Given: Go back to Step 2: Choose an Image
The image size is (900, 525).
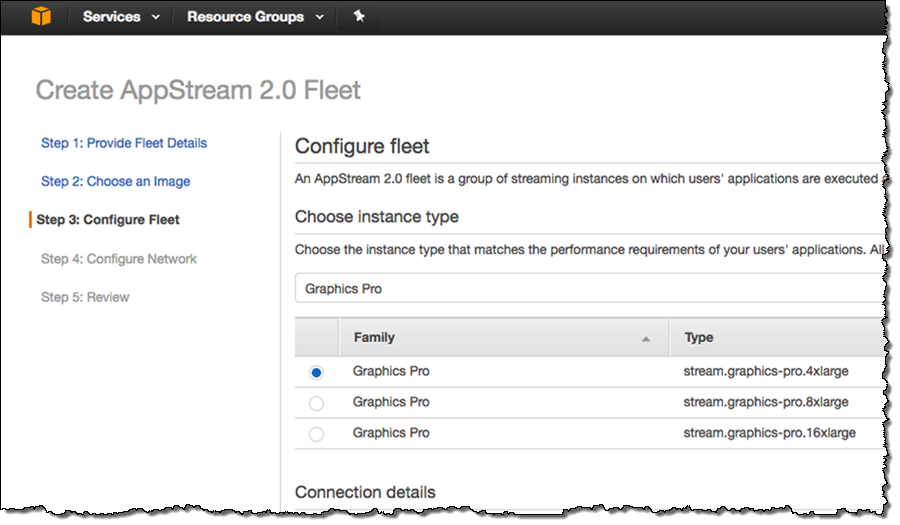Looking at the screenshot, I should 115,181.
